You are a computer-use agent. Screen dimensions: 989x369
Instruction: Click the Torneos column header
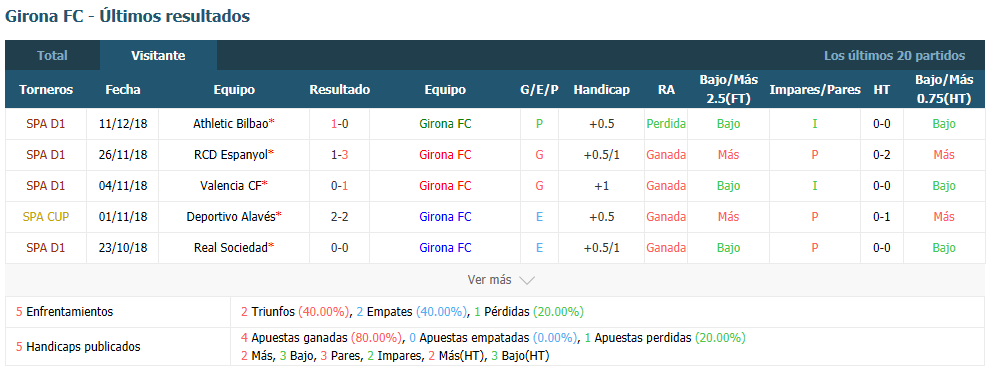46,90
